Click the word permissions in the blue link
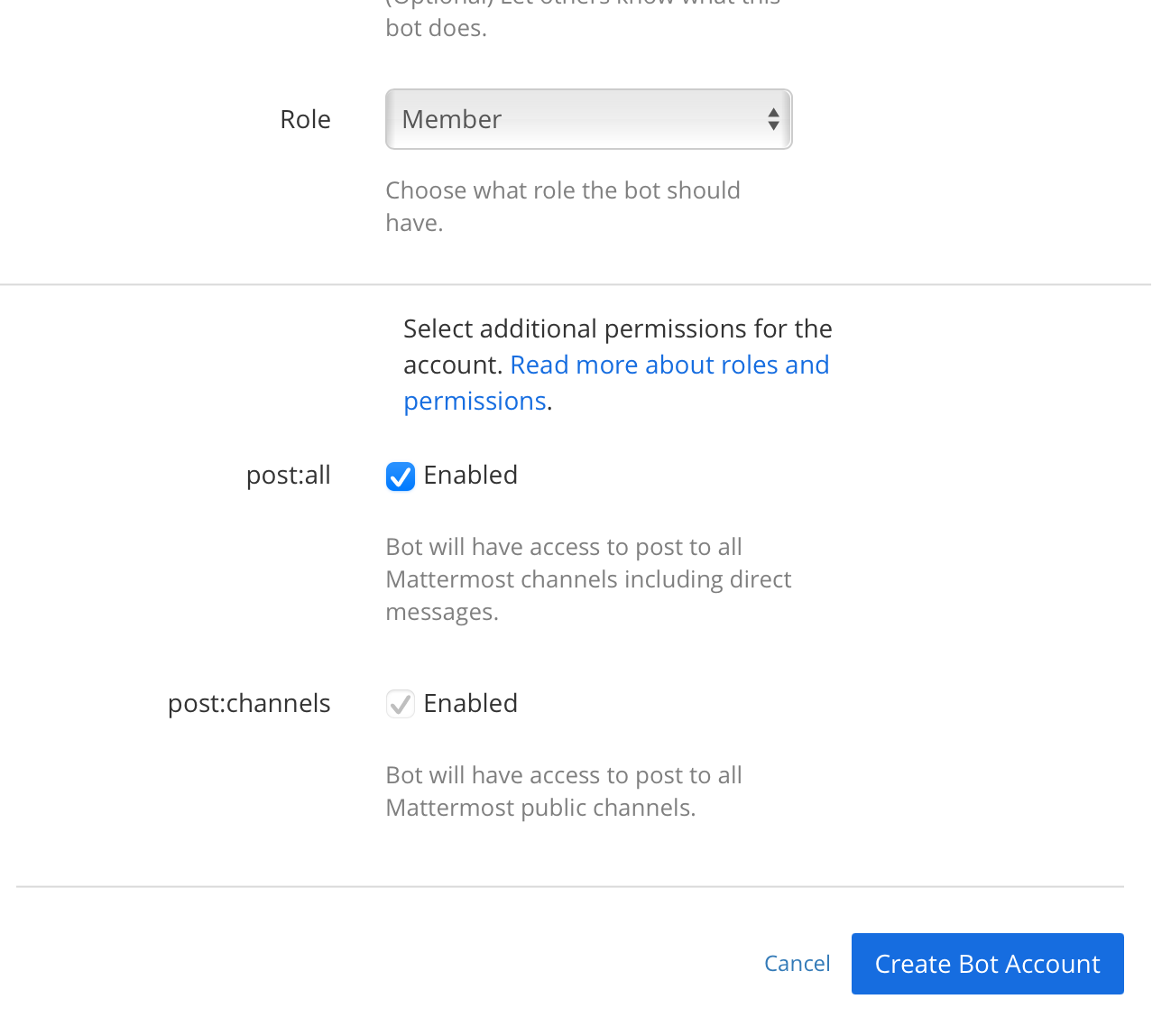The image size is (1171, 1036). [475, 401]
